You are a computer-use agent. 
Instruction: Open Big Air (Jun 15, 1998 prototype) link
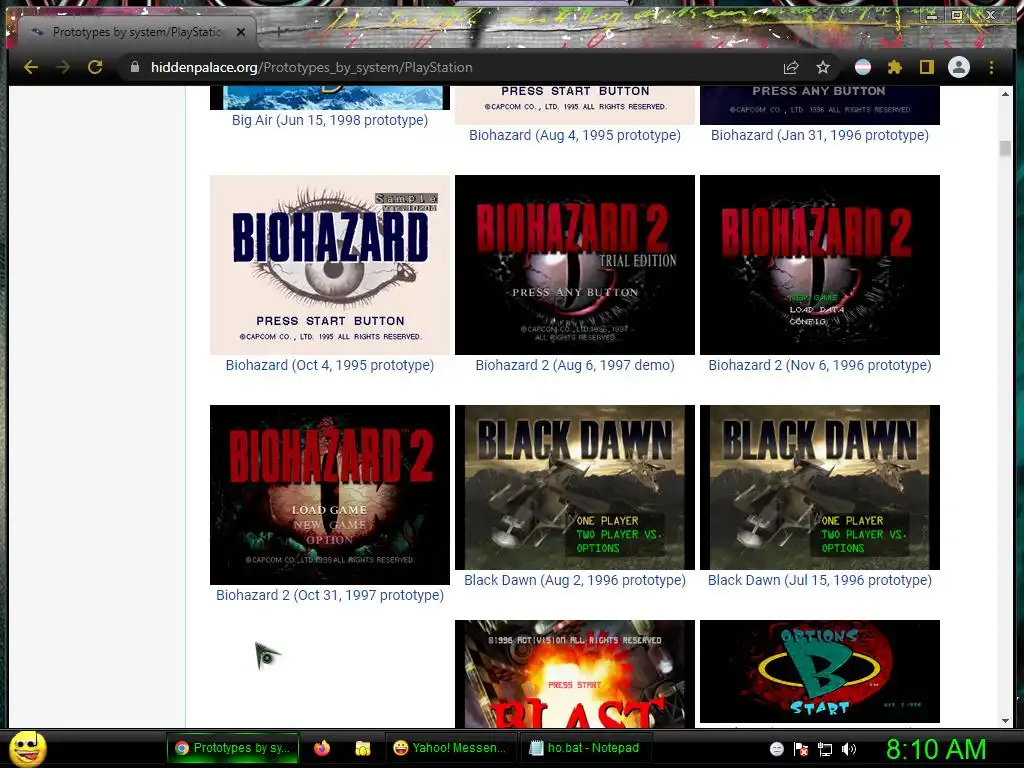[x=330, y=120]
